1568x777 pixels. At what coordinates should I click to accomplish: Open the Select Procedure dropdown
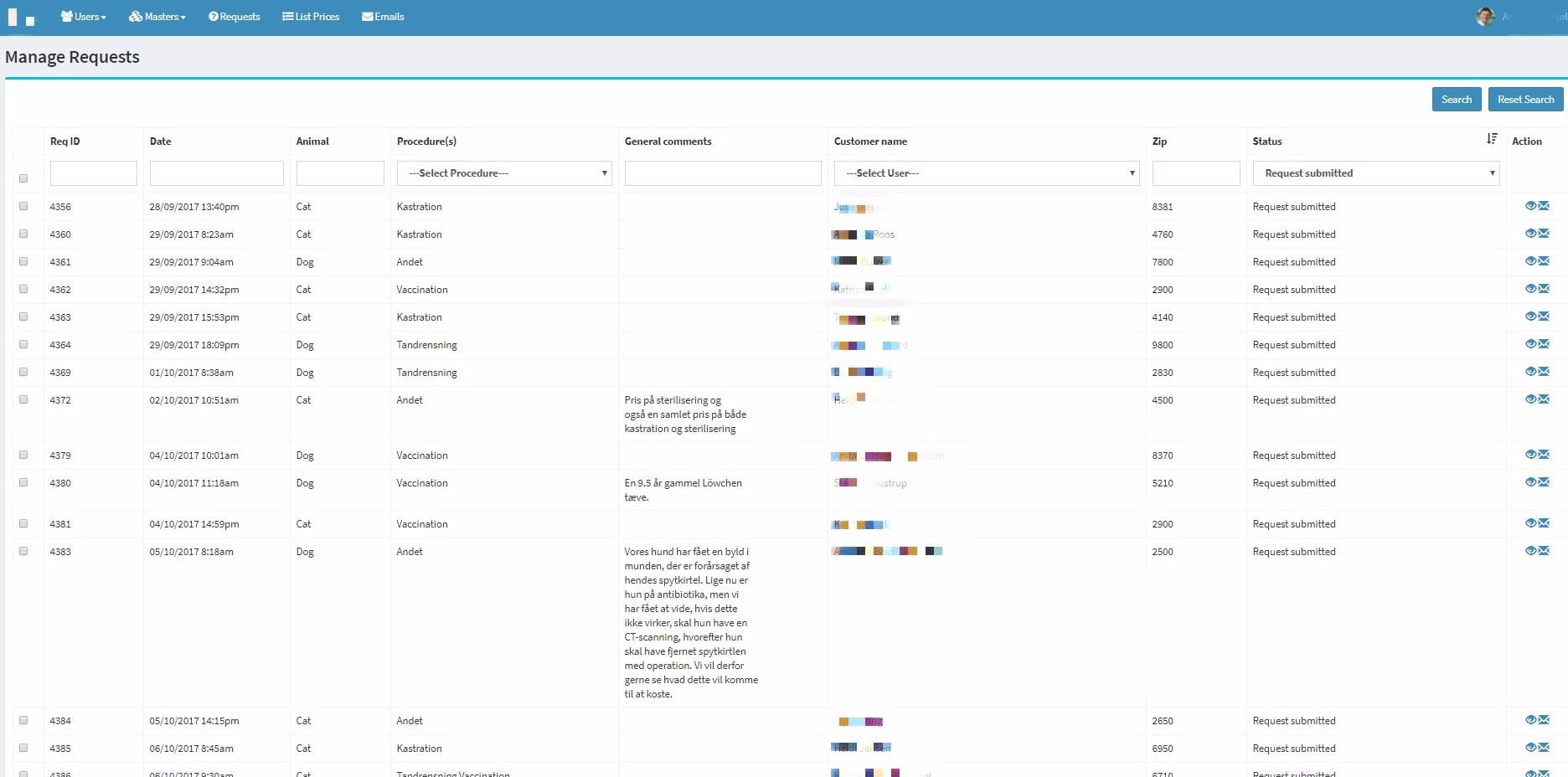tap(503, 173)
